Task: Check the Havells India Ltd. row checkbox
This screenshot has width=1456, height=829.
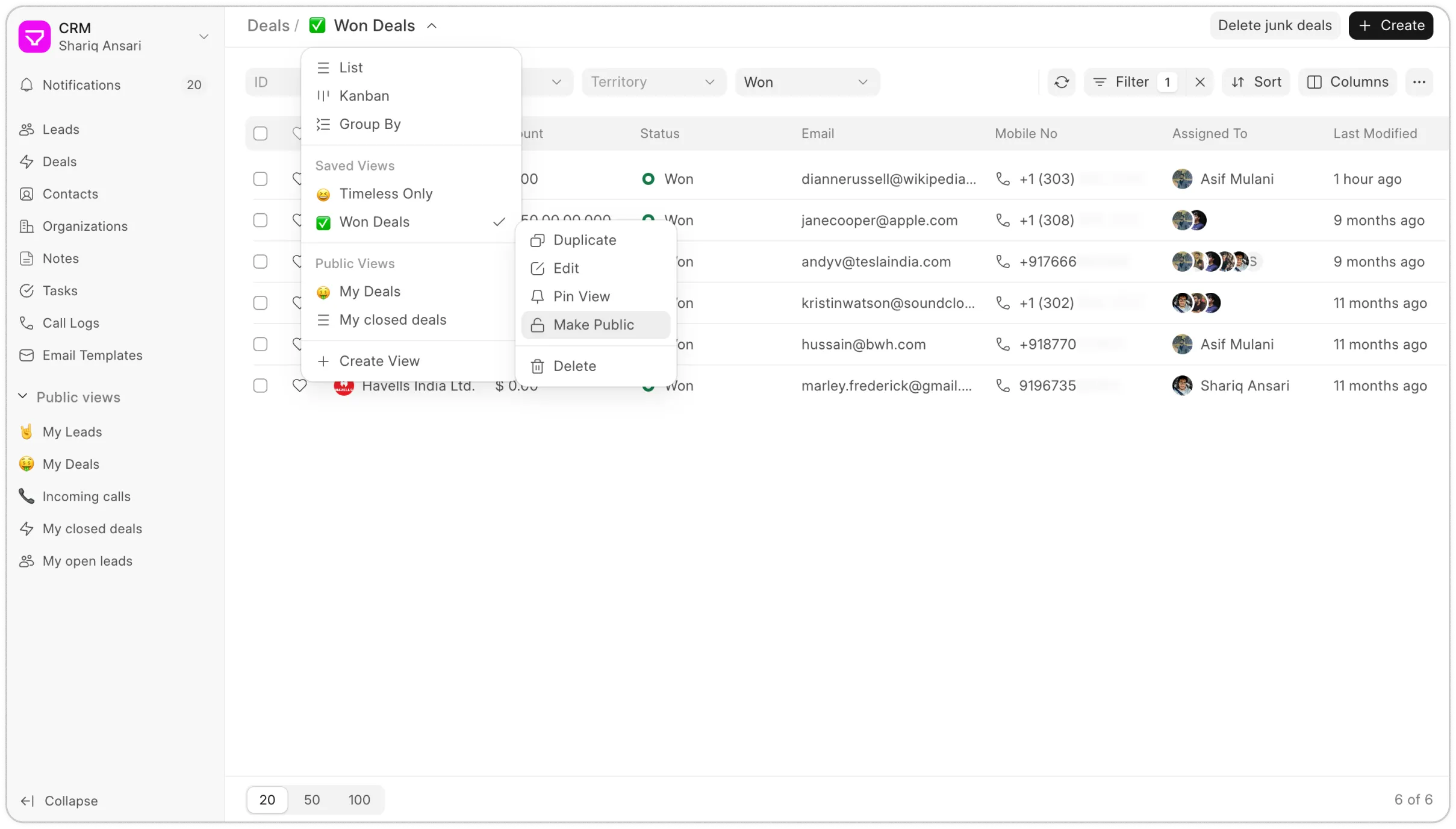Action: tap(260, 386)
